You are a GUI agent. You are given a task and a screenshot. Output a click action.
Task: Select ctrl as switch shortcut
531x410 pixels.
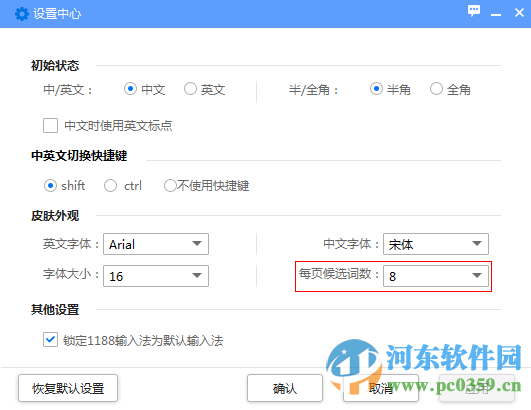point(110,186)
